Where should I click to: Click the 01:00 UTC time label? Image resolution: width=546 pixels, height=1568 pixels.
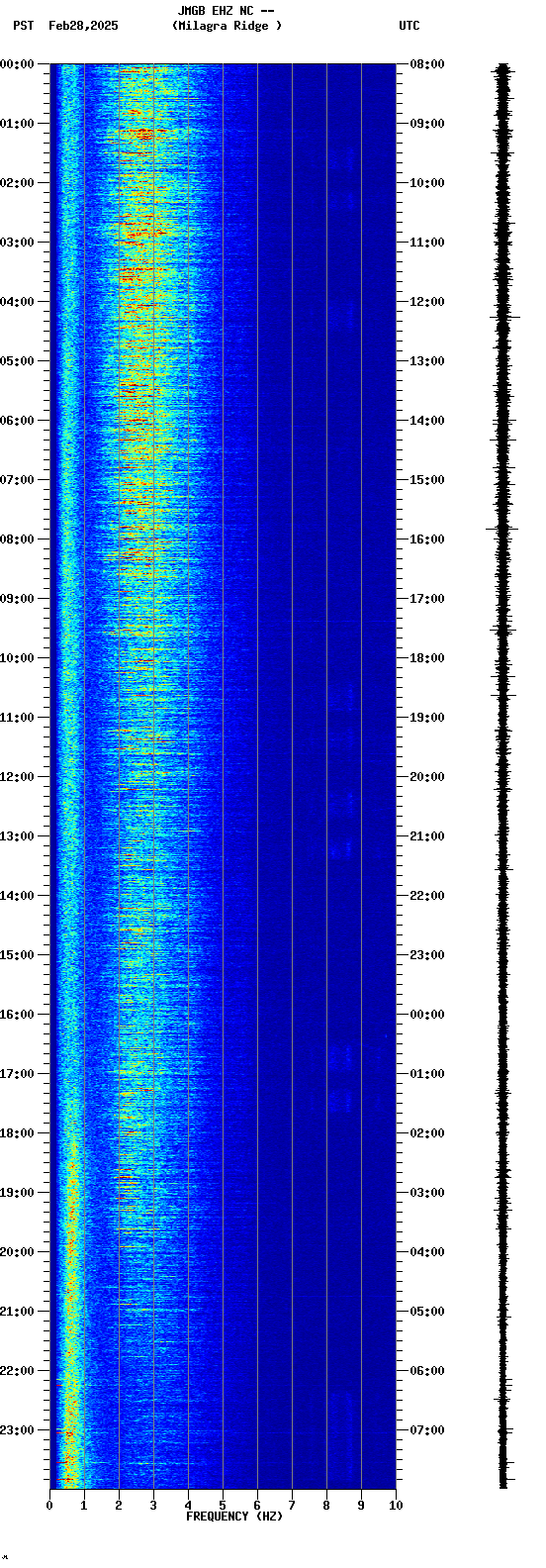click(x=427, y=1074)
